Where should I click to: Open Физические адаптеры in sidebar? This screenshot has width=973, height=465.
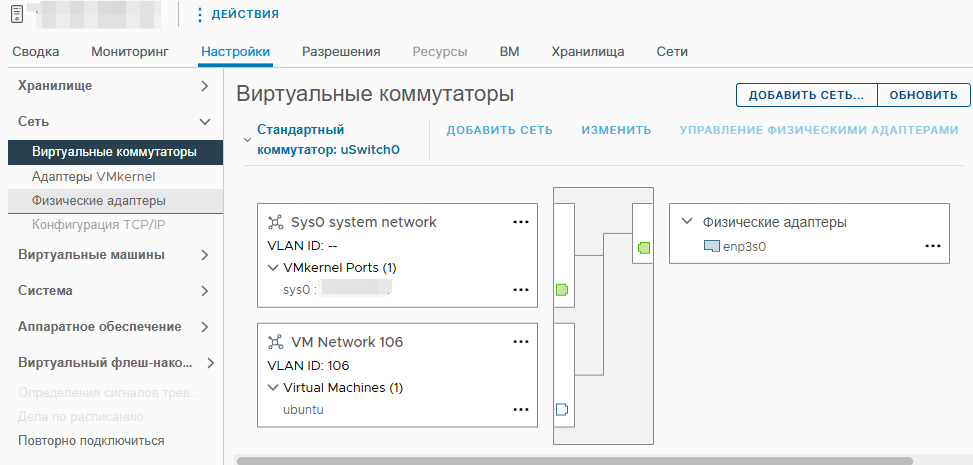point(115,201)
